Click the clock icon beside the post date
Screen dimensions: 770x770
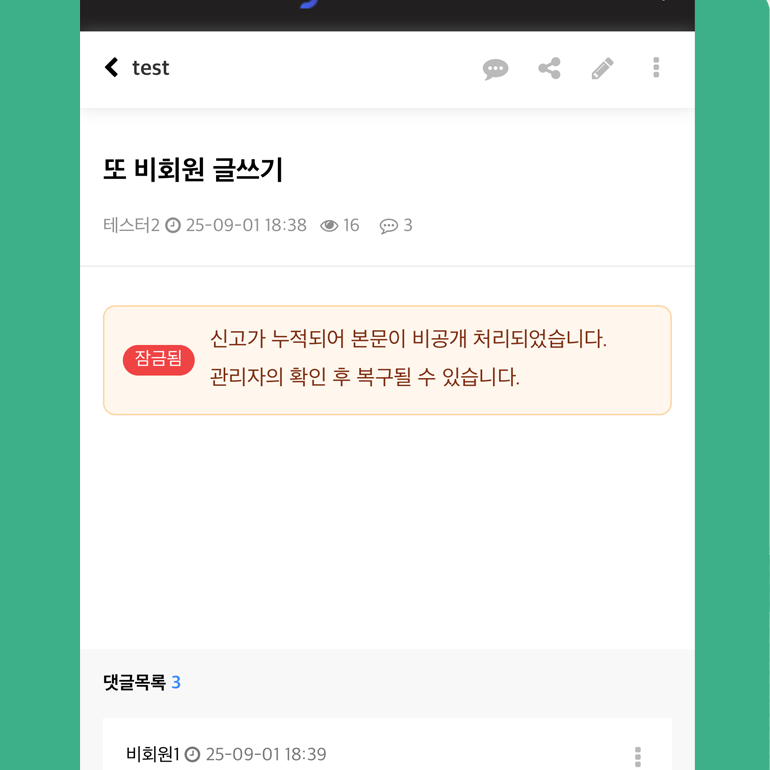[173, 225]
